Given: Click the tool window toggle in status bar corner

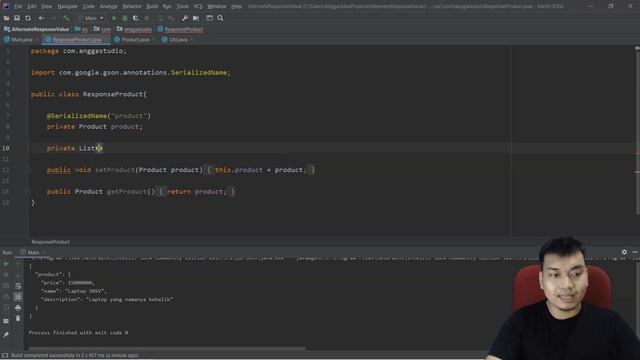Looking at the screenshot, I should [5, 356].
